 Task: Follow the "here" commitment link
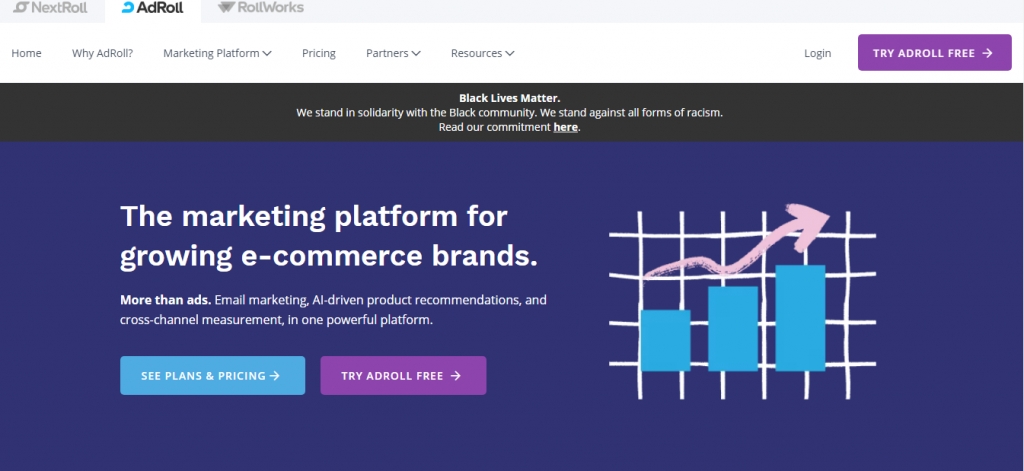pos(565,127)
